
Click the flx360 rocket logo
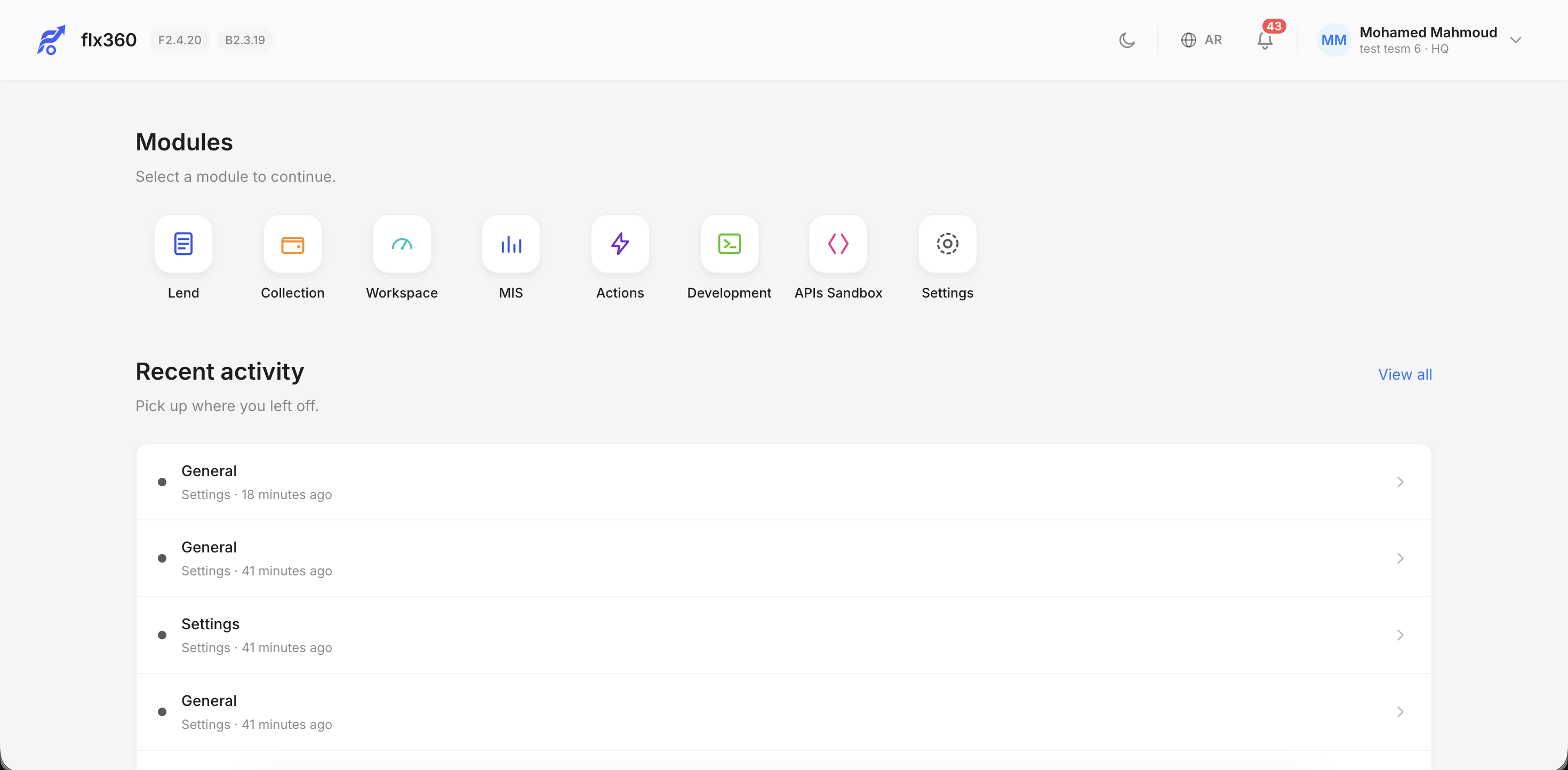click(51, 40)
